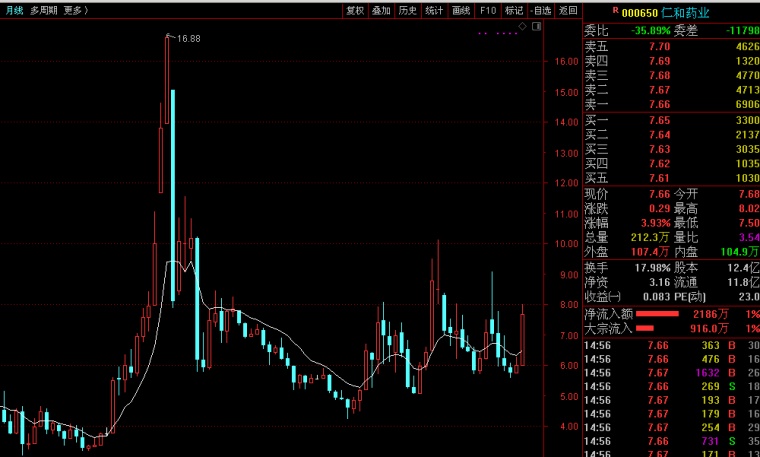Click the 16.88 peak price marker

pos(188,38)
